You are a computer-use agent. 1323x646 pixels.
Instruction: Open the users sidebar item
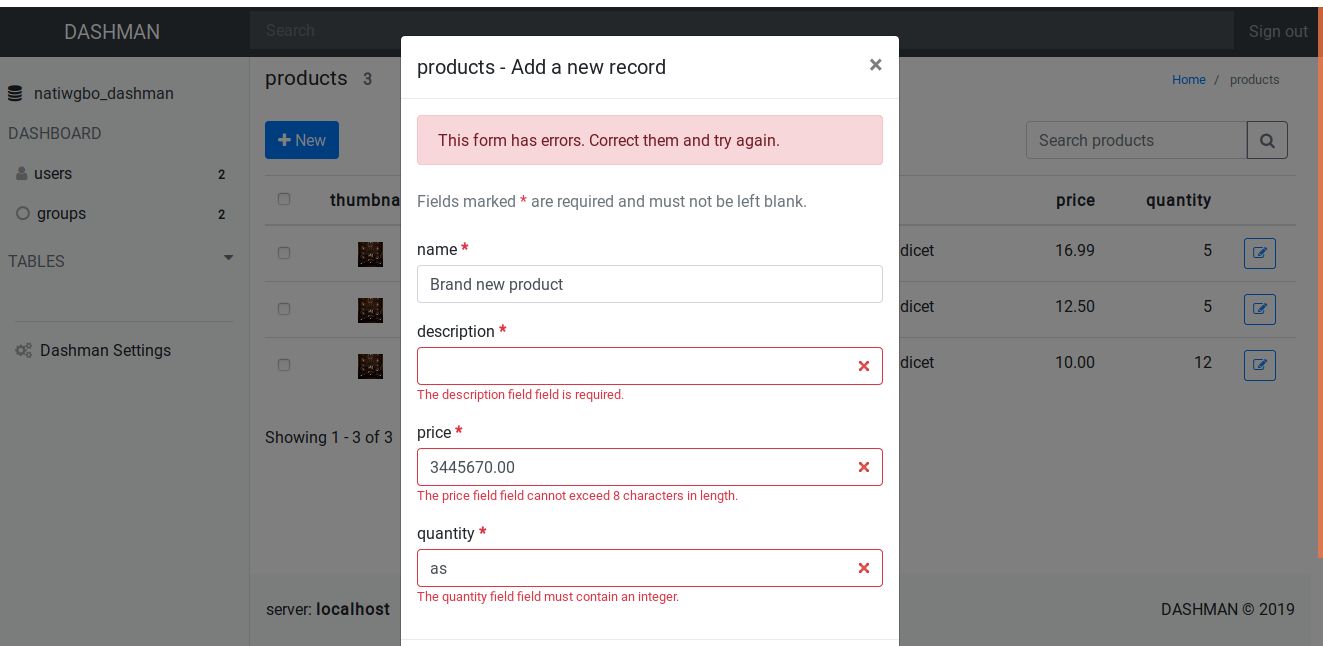pos(52,173)
